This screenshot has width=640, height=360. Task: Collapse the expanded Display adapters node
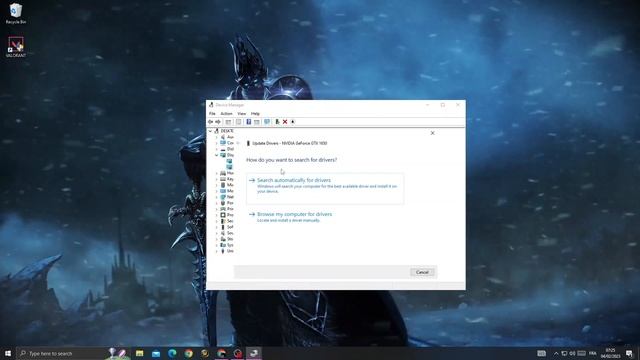[217, 155]
